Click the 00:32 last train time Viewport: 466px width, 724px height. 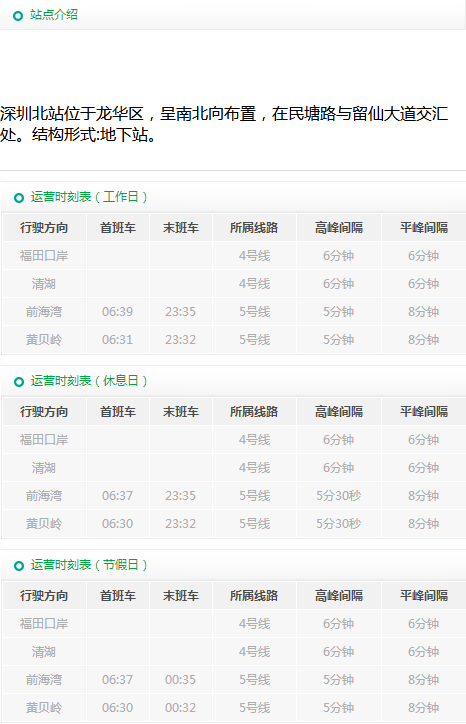point(181,708)
